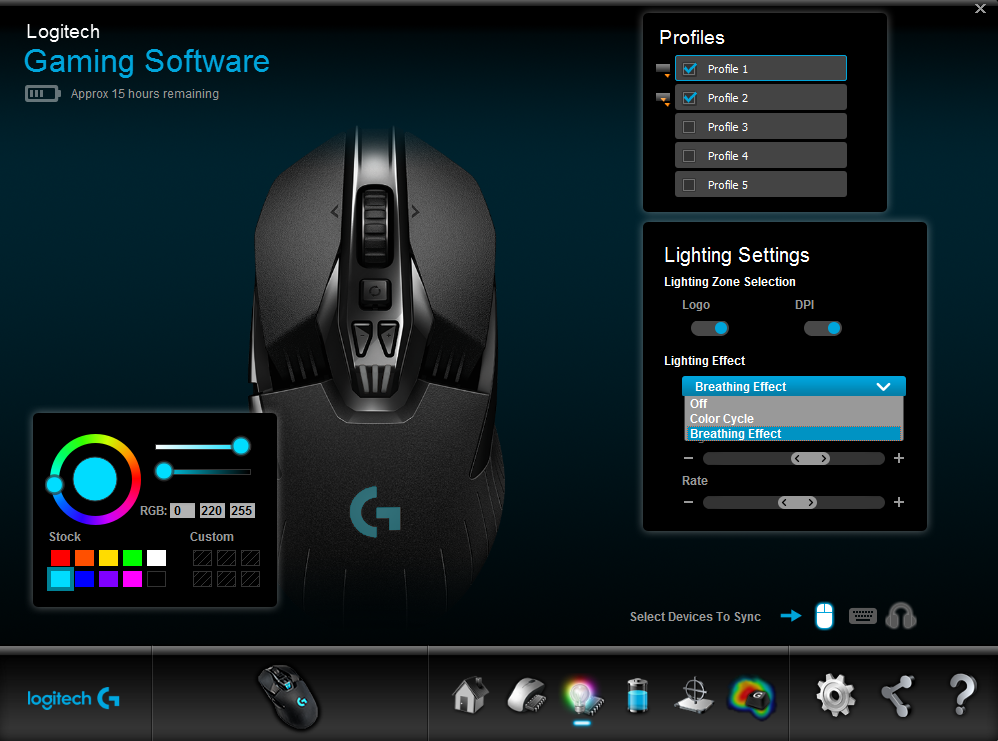Click the brightness slider handle
Viewport: 998px width, 741px height.
(810, 458)
